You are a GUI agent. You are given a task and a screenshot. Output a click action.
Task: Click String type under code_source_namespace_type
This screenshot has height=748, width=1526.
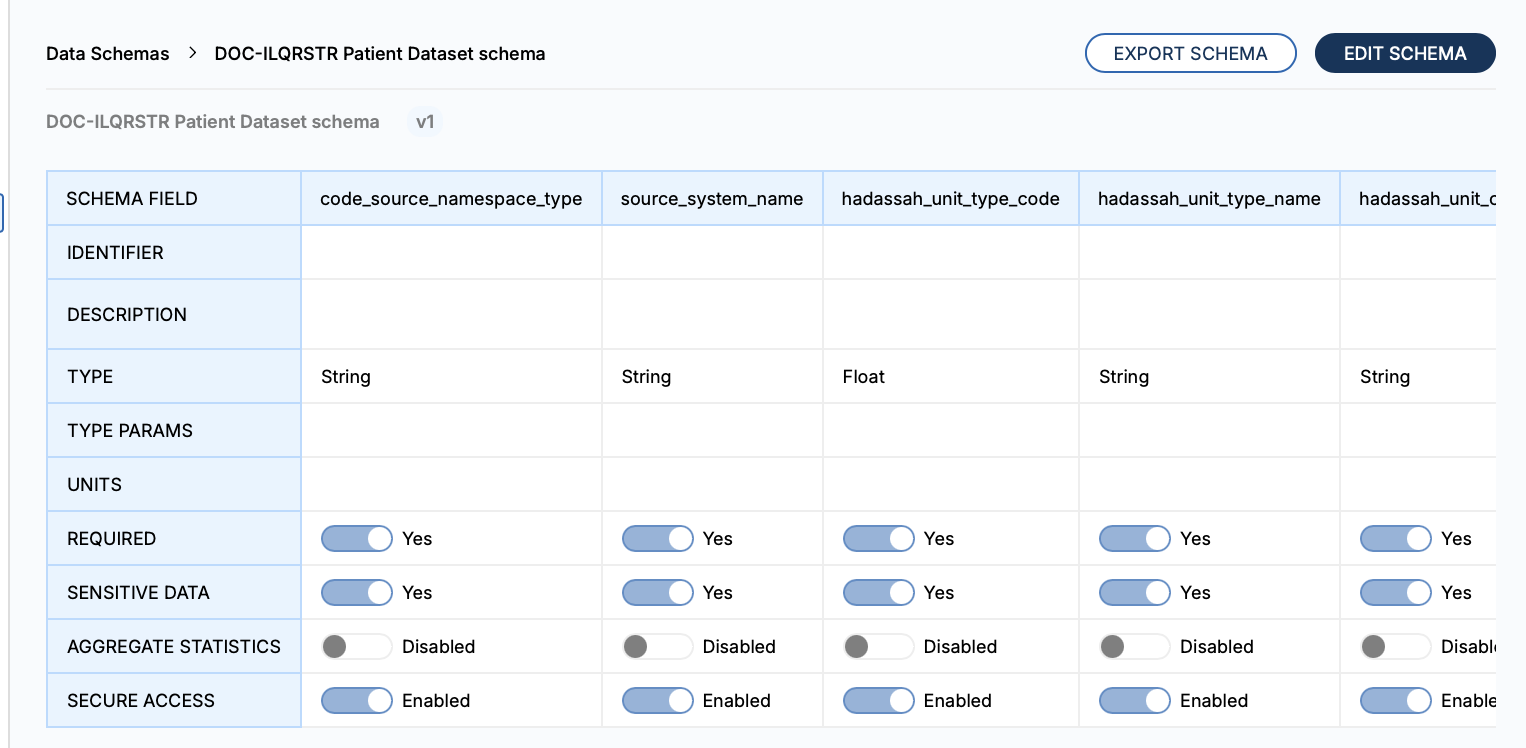click(346, 377)
